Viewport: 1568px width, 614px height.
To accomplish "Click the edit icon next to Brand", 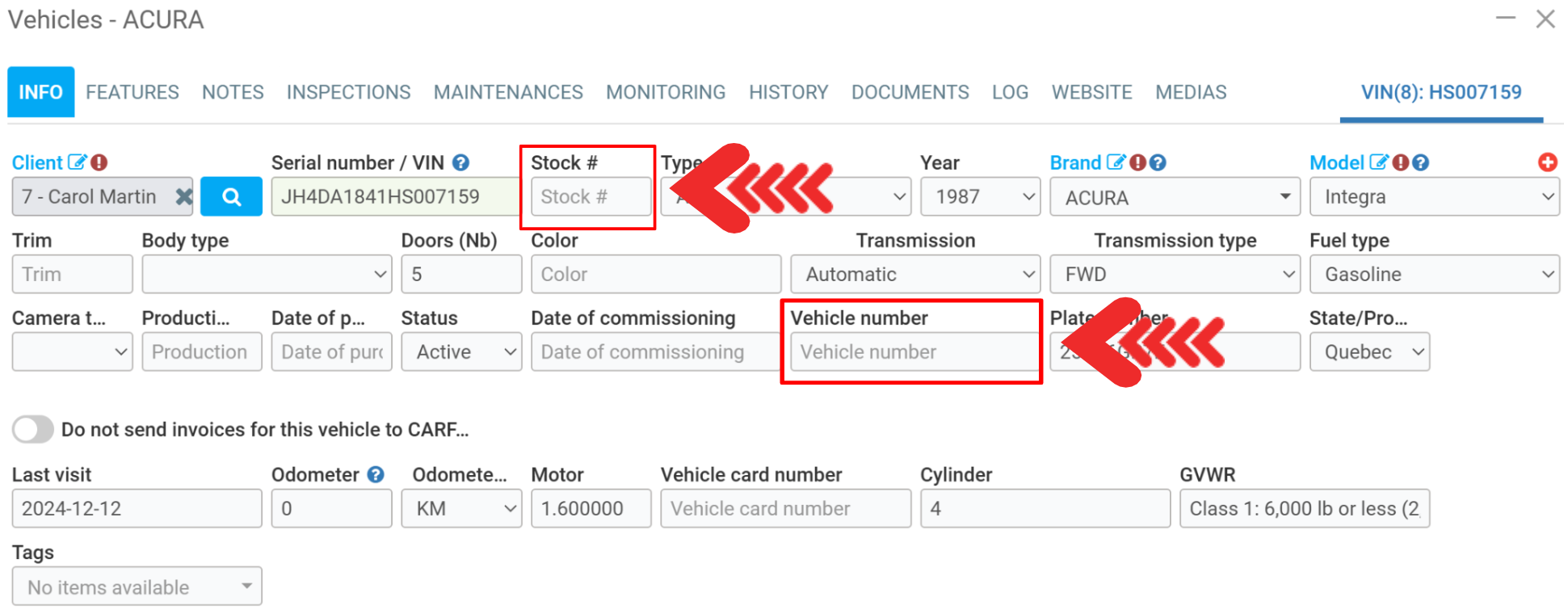I will pos(1116,162).
